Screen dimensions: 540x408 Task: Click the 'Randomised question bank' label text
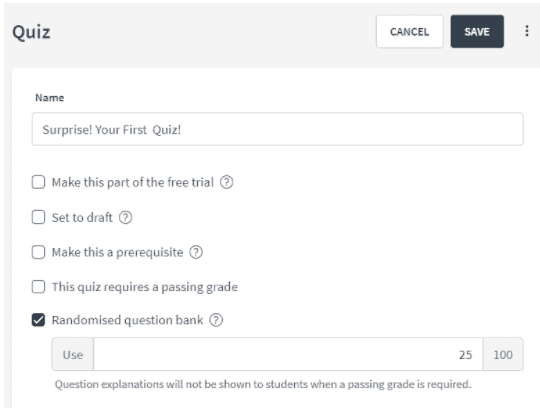coord(127,320)
